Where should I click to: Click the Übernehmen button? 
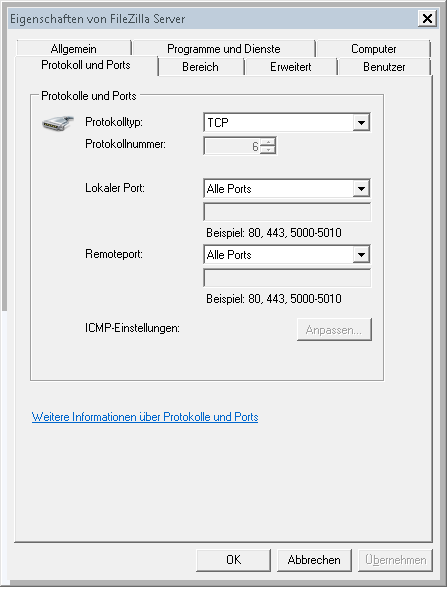click(395, 560)
